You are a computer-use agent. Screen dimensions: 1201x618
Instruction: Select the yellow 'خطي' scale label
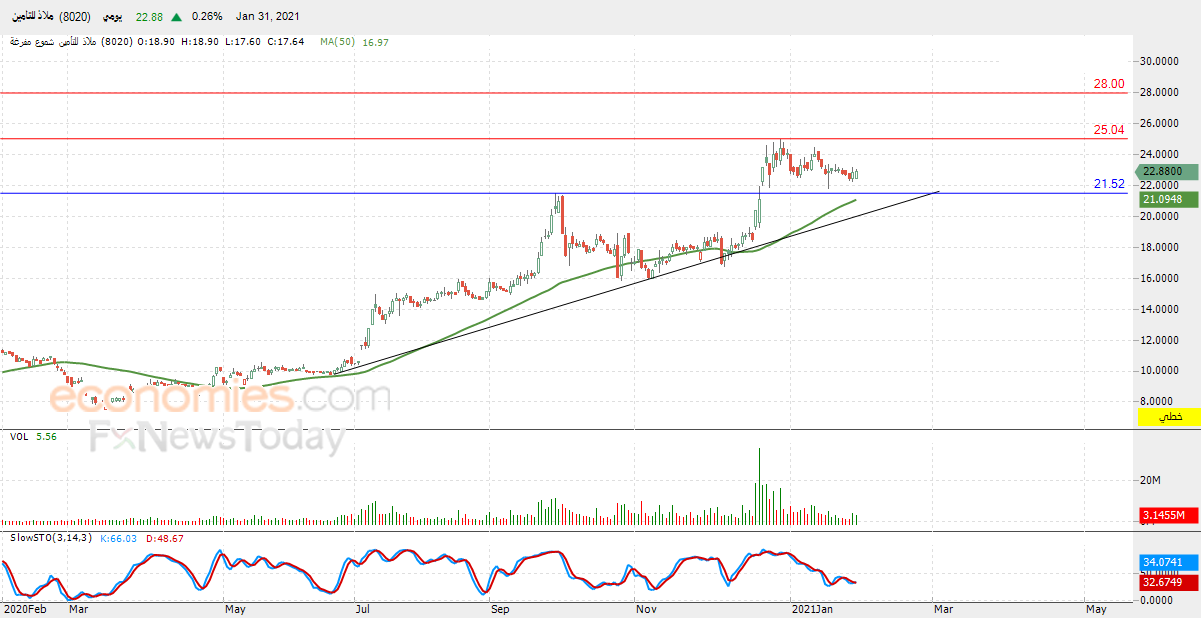(x=1169, y=416)
